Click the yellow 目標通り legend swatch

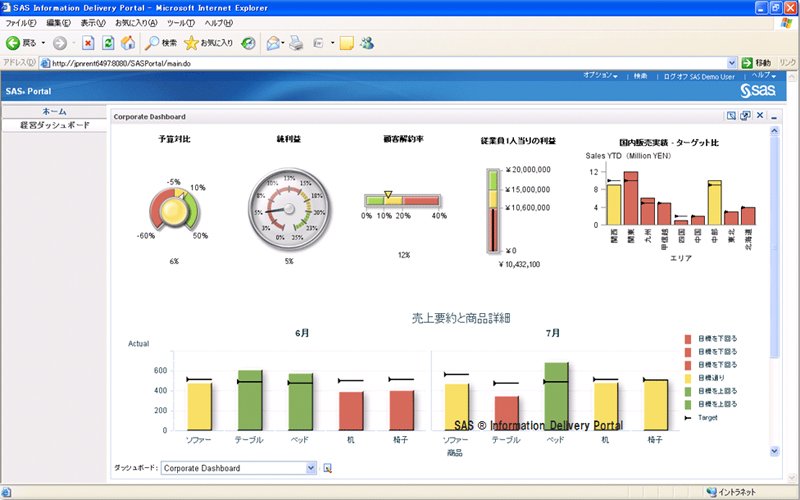[688, 378]
